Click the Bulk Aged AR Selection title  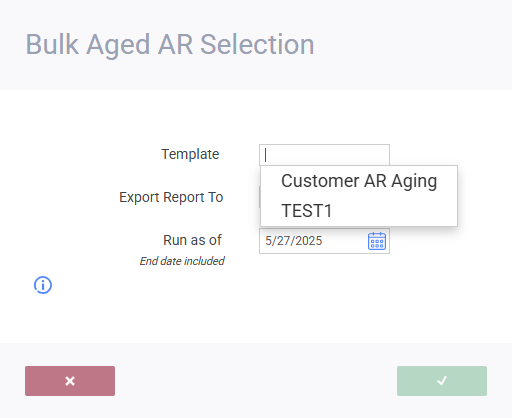(170, 45)
